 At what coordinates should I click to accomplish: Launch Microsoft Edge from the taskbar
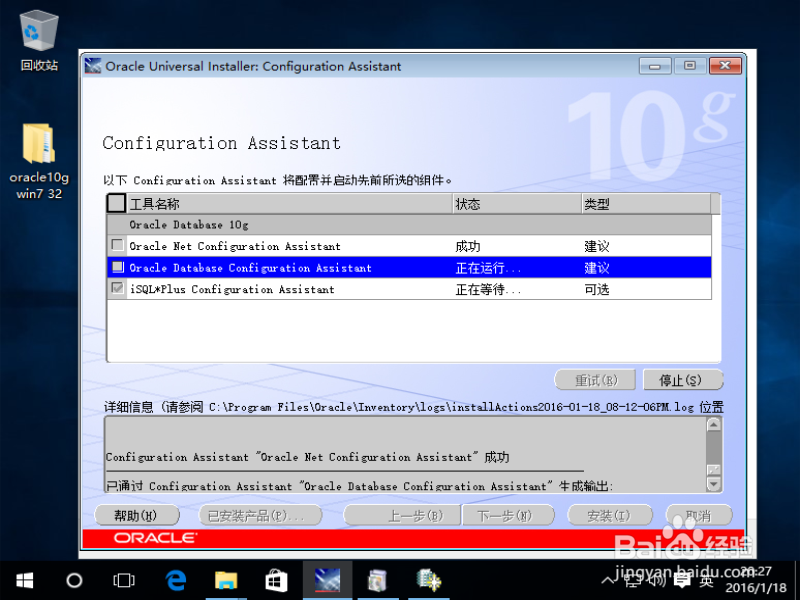pyautogui.click(x=175, y=580)
